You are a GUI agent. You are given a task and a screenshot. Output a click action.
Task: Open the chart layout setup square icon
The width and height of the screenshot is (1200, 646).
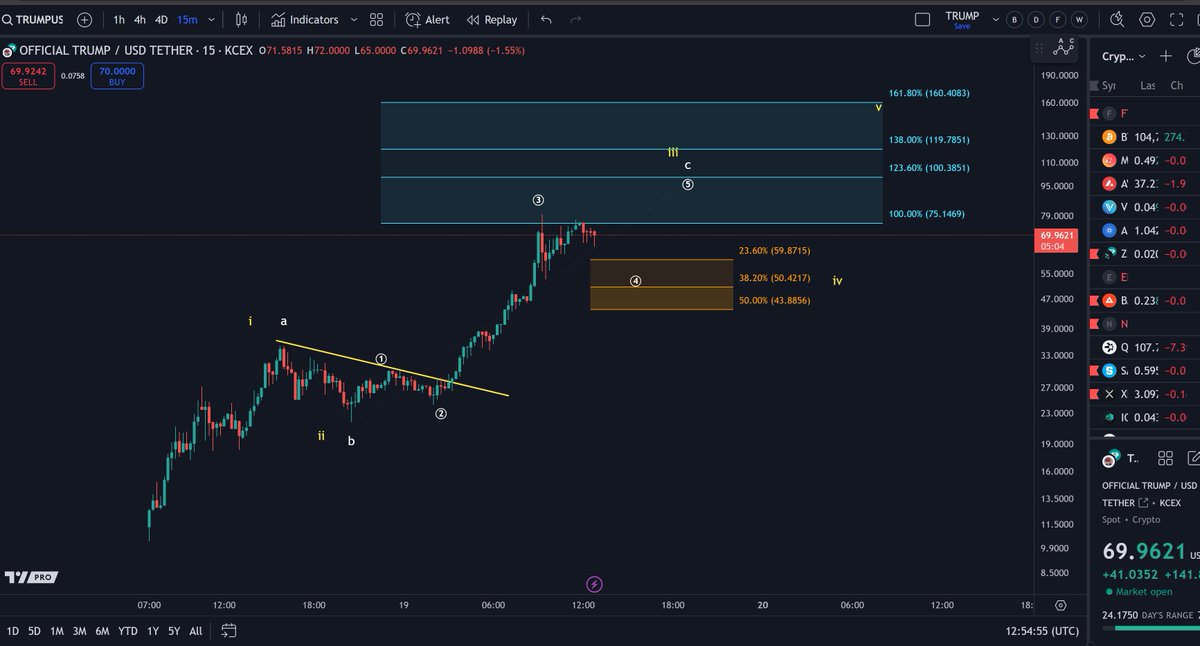pyautogui.click(x=922, y=19)
